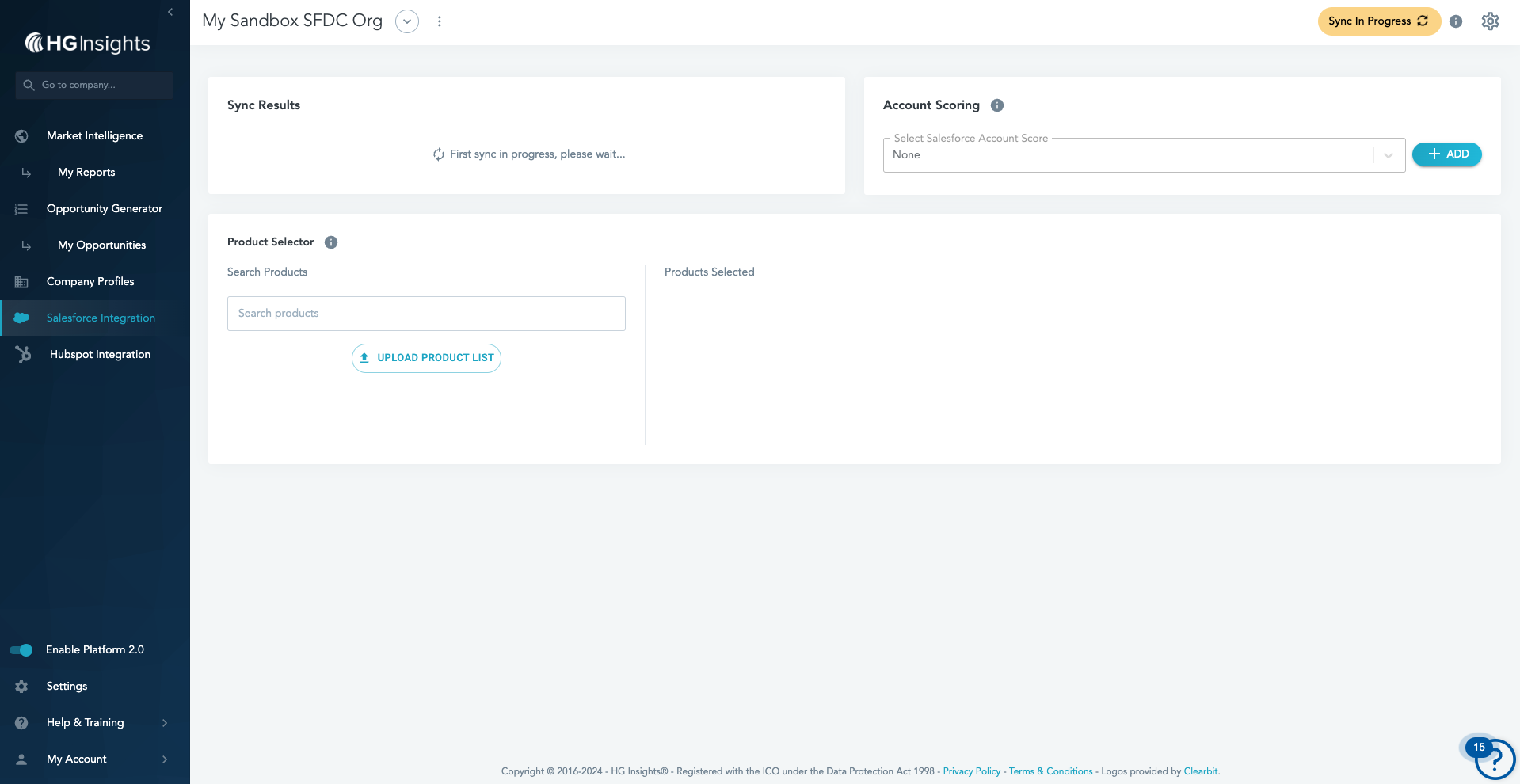Image resolution: width=1520 pixels, height=784 pixels.
Task: Expand the Help & Training chevron
Action: coord(165,723)
